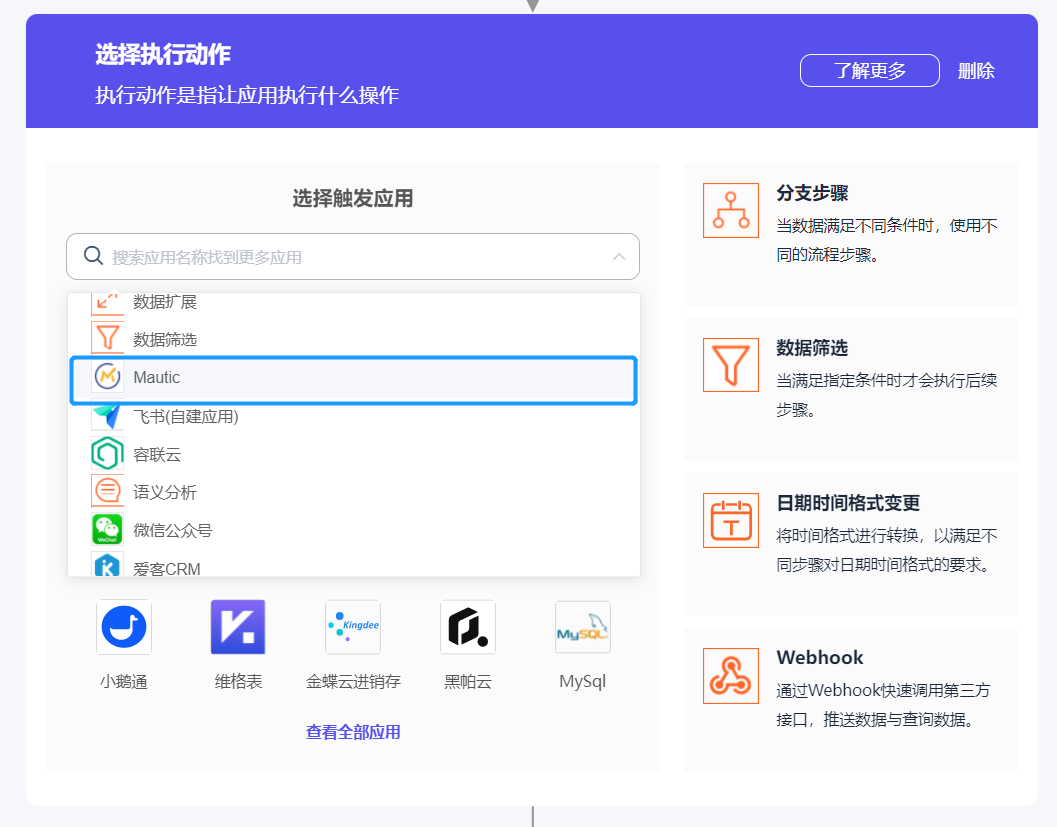Screen dimensions: 1057x827
Task: Click the WeChat 微信公众号 icon
Action: point(108,529)
